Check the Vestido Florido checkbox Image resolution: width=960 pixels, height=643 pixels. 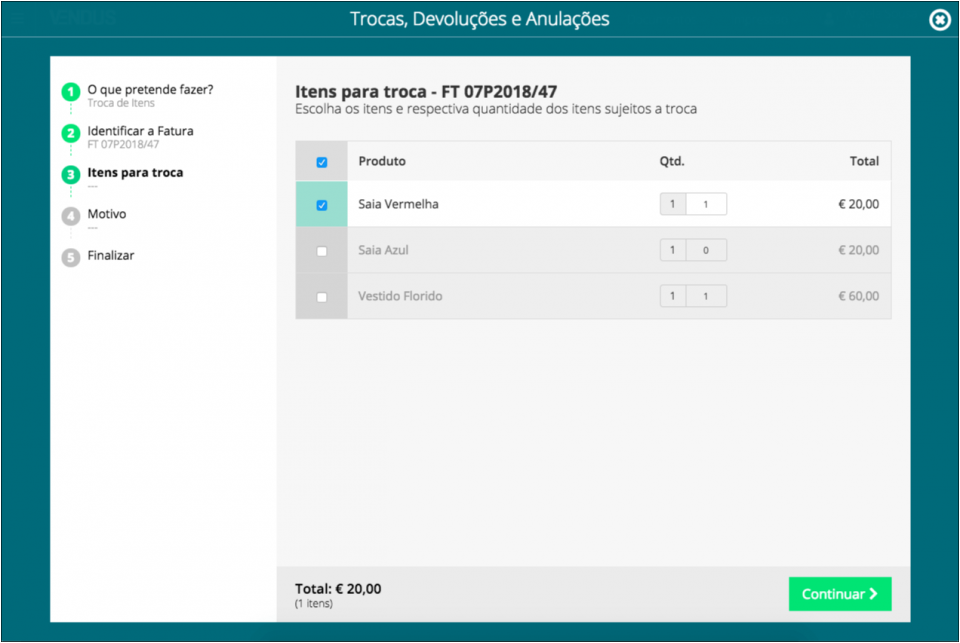pos(322,297)
